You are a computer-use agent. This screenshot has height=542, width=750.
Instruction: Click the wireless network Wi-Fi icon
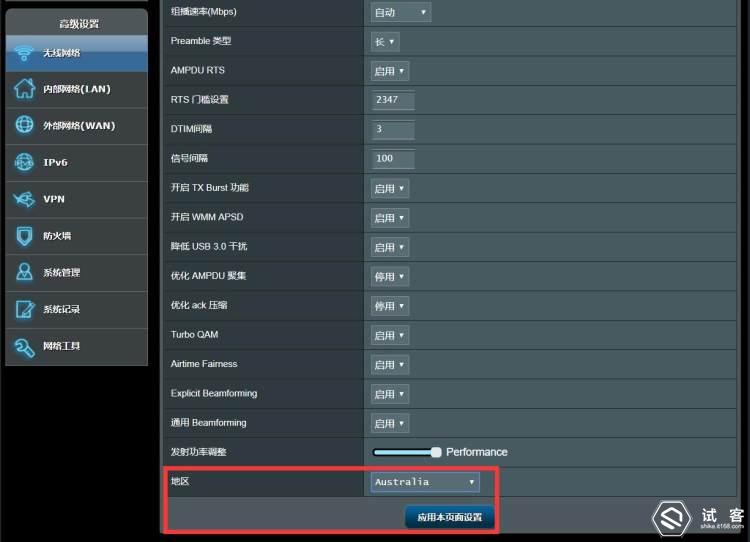(x=24, y=53)
